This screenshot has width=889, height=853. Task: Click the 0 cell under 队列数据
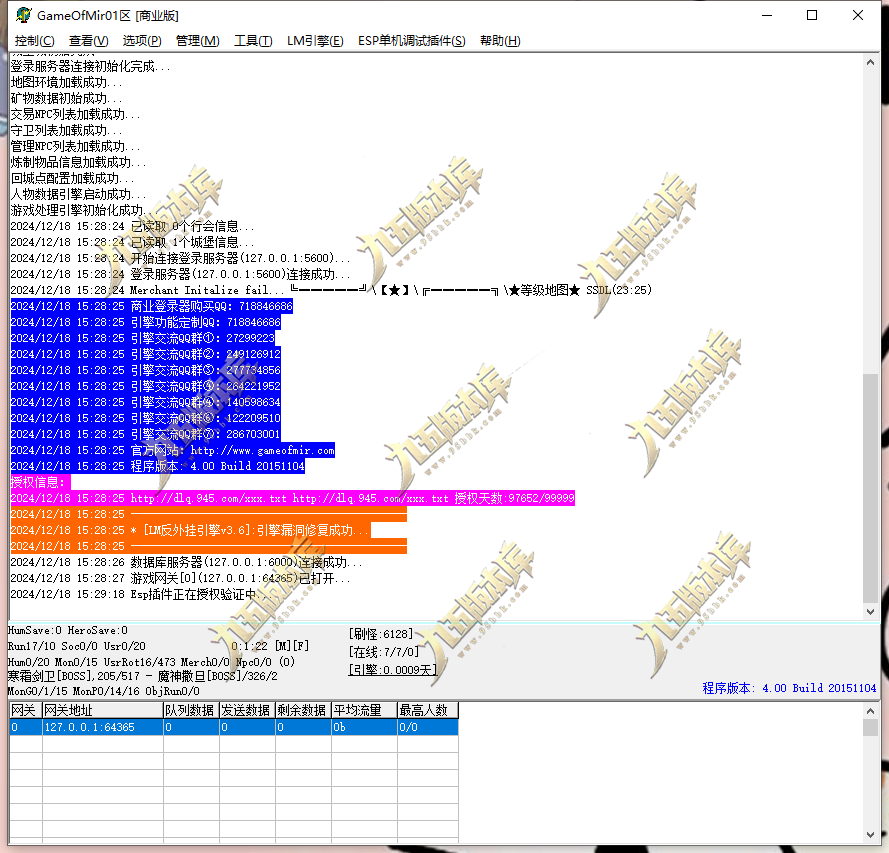click(191, 727)
